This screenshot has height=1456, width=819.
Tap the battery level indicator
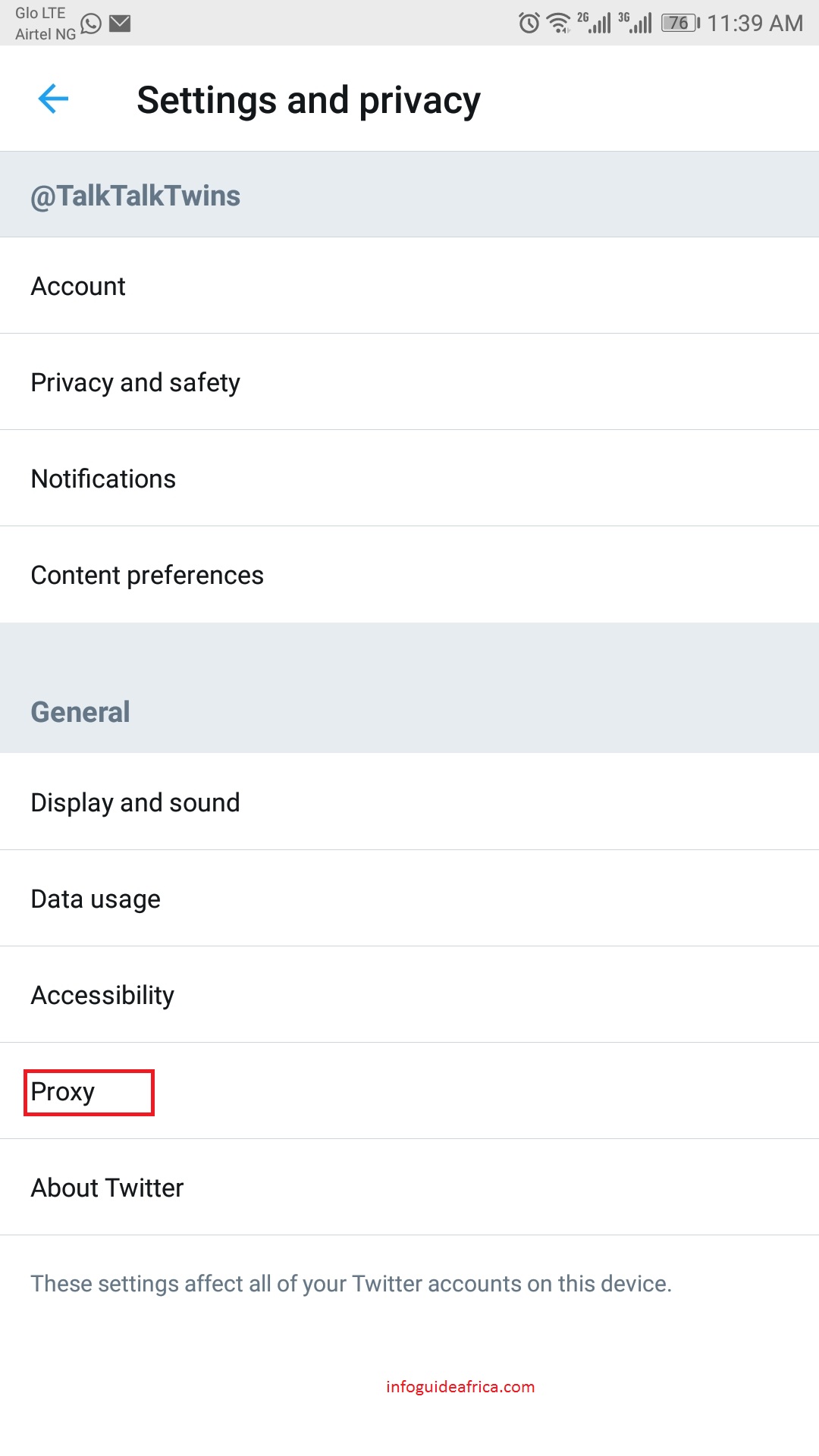click(680, 23)
